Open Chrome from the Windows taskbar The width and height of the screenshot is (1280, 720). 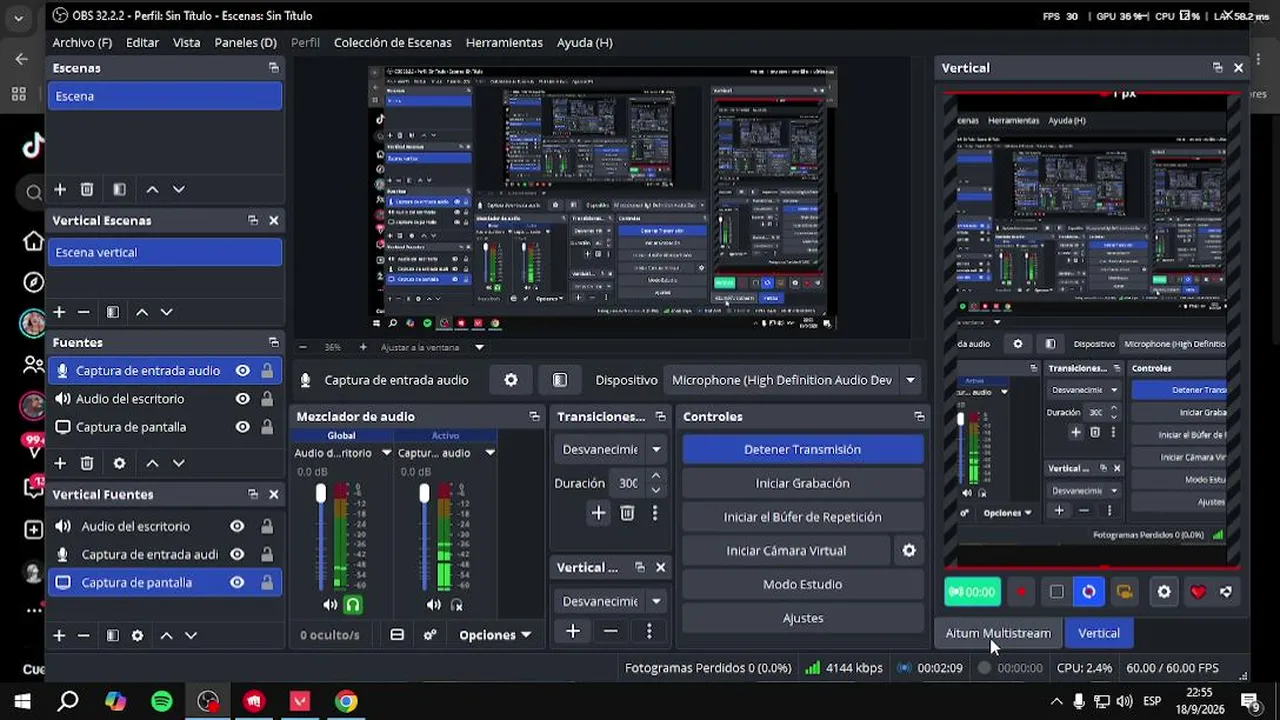(x=346, y=701)
